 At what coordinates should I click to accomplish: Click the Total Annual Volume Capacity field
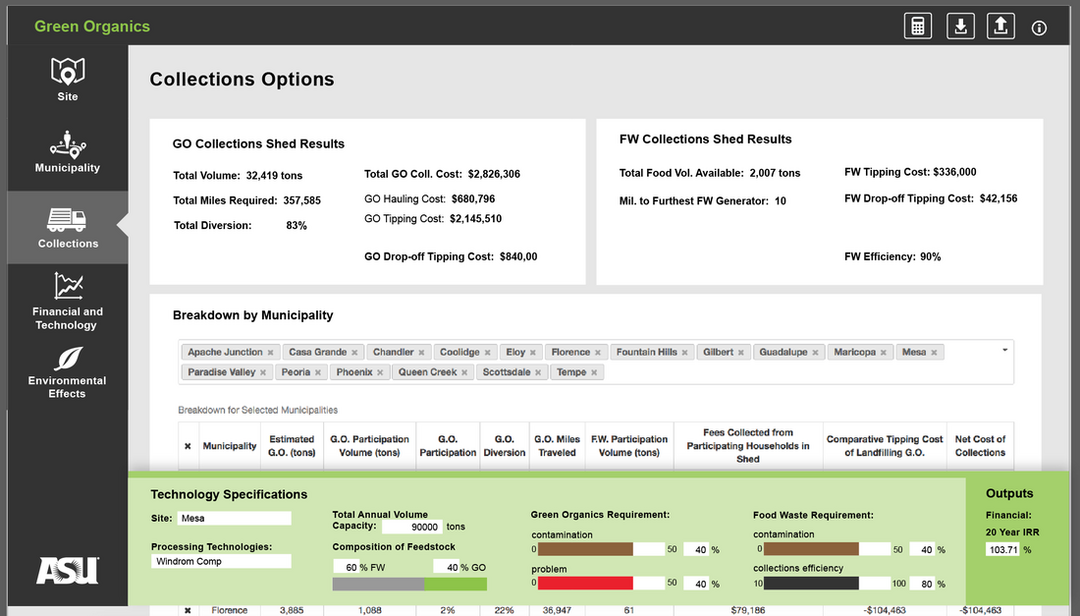point(411,527)
